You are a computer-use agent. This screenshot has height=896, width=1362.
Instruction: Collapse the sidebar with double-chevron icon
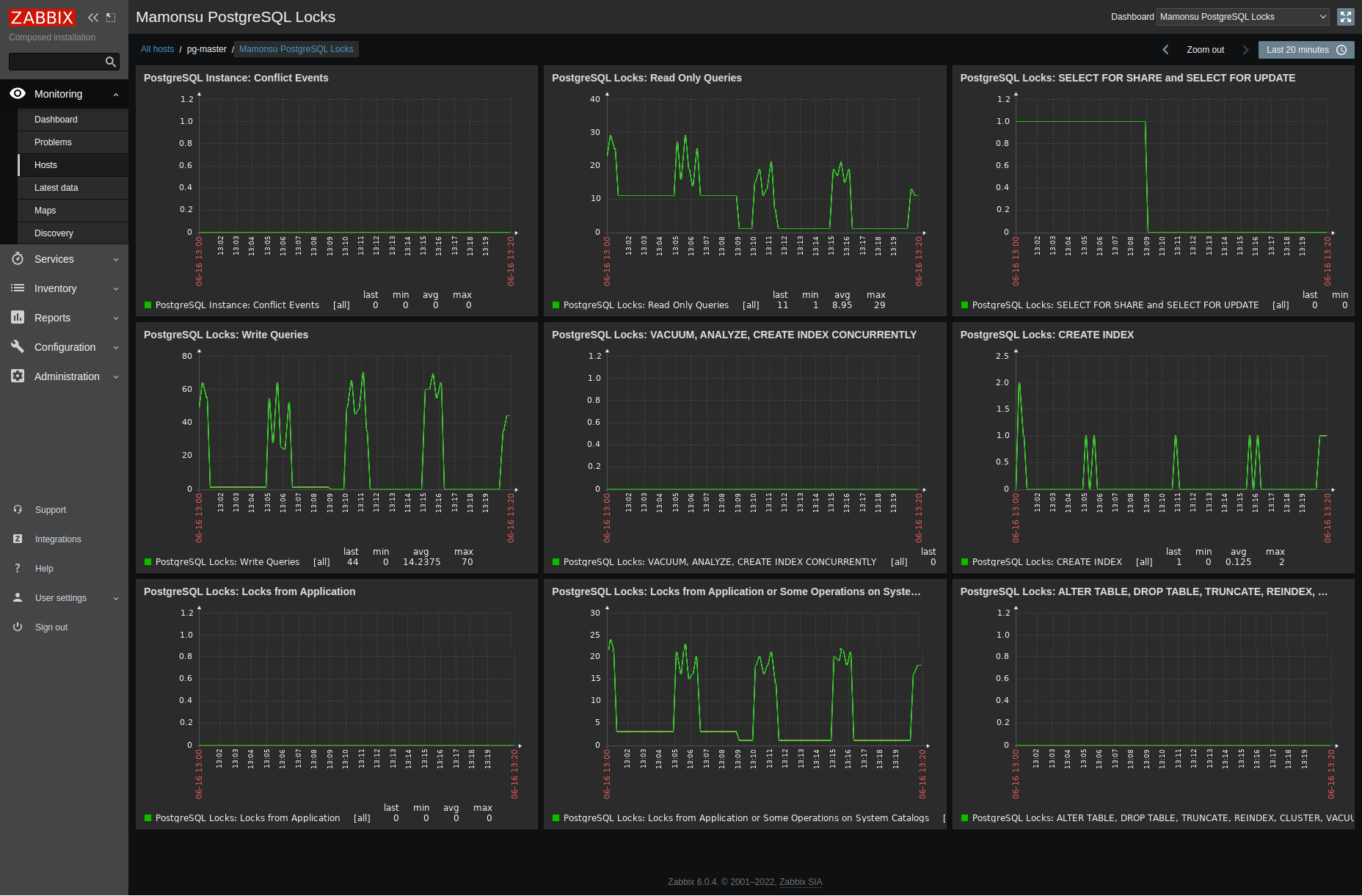(x=93, y=18)
